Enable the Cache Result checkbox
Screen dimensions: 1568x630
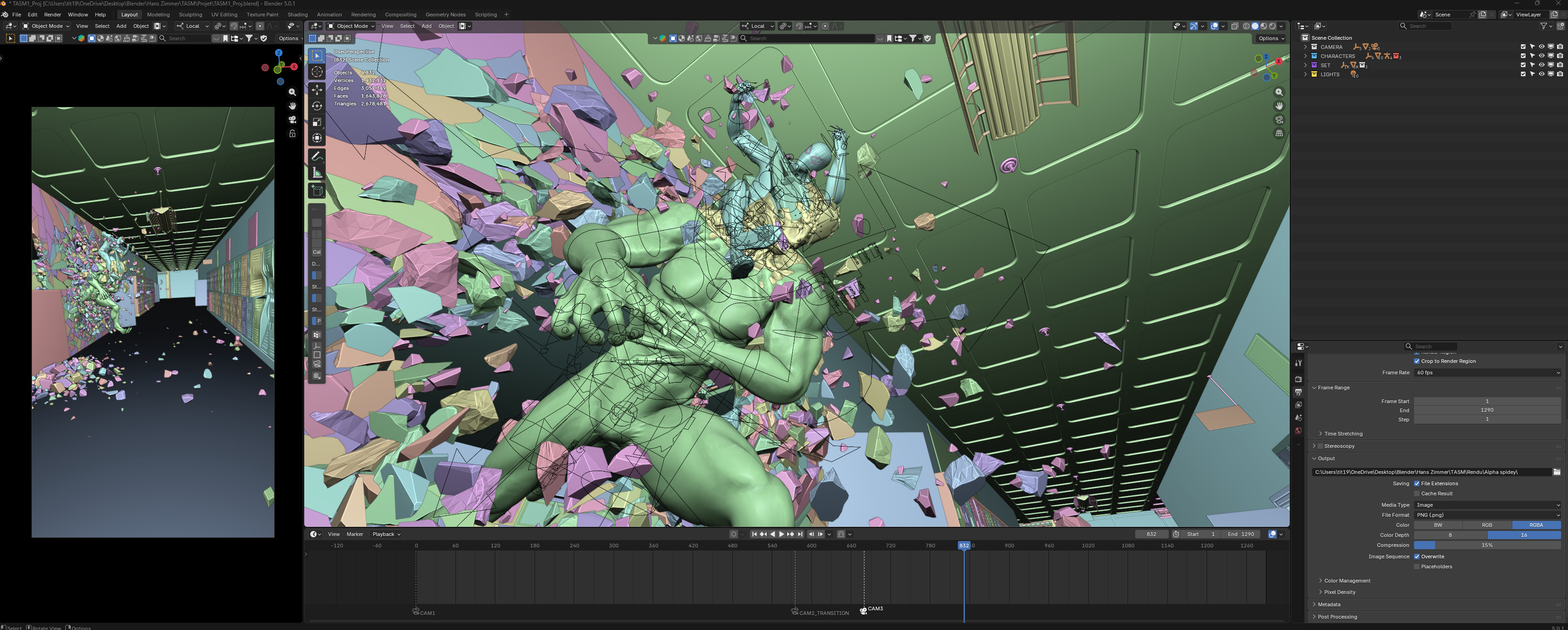pos(1418,493)
